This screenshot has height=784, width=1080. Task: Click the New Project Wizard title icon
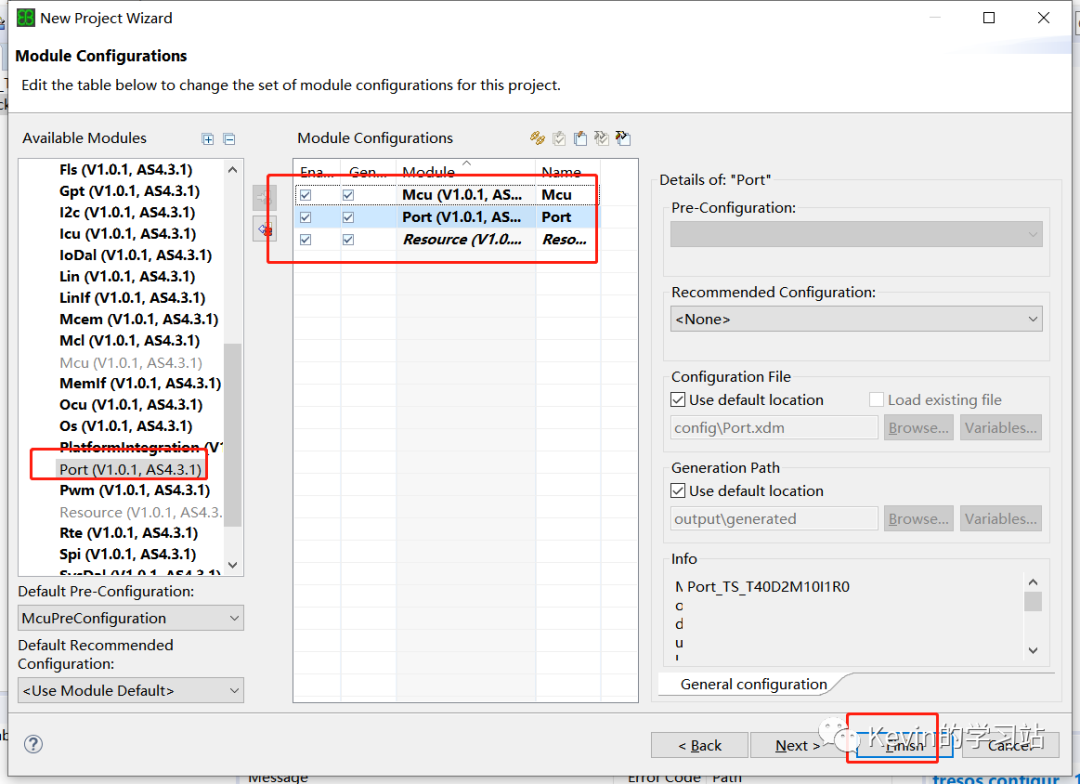click(x=25, y=18)
